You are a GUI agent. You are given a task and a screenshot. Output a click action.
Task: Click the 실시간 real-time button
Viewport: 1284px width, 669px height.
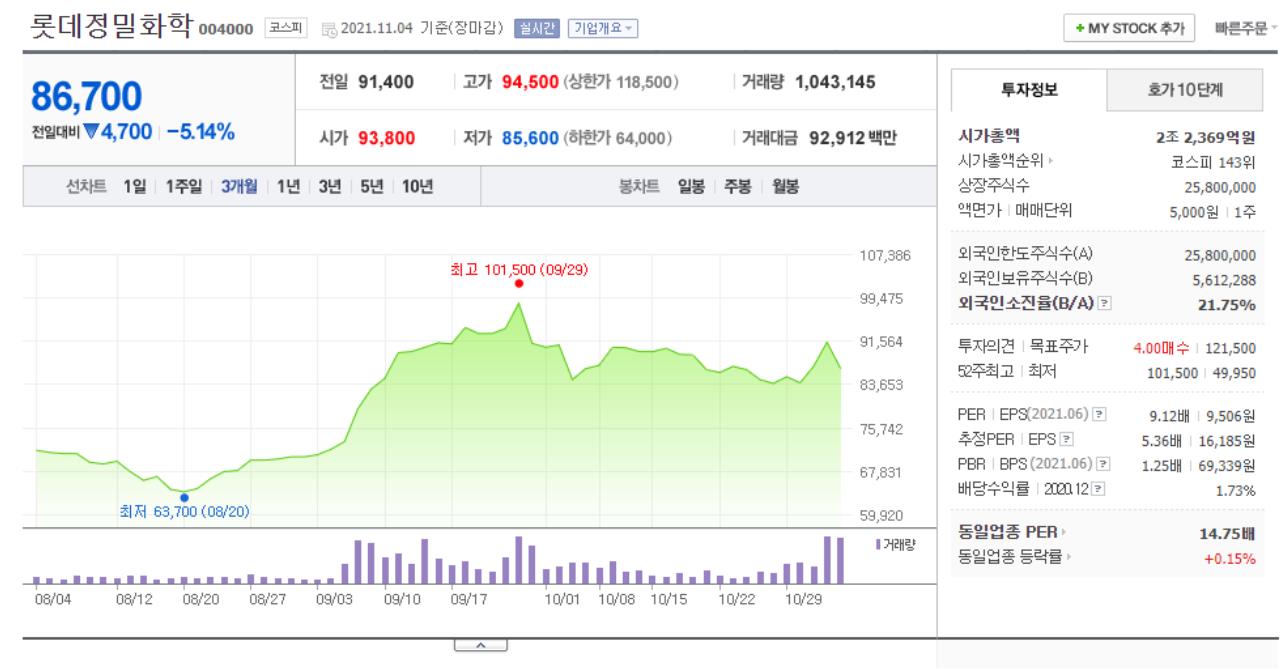point(537,29)
